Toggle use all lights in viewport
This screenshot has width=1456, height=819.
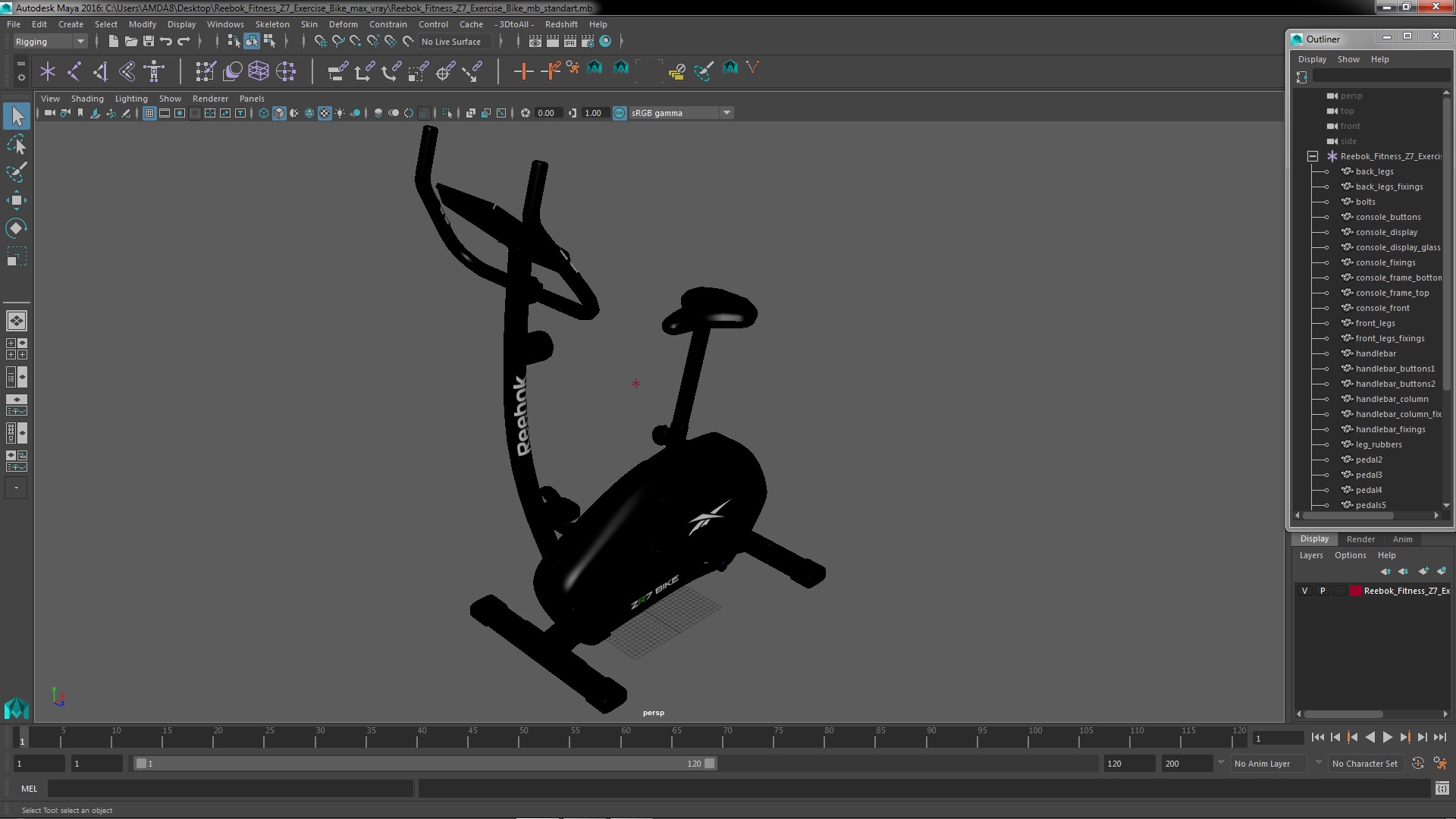[x=340, y=113]
